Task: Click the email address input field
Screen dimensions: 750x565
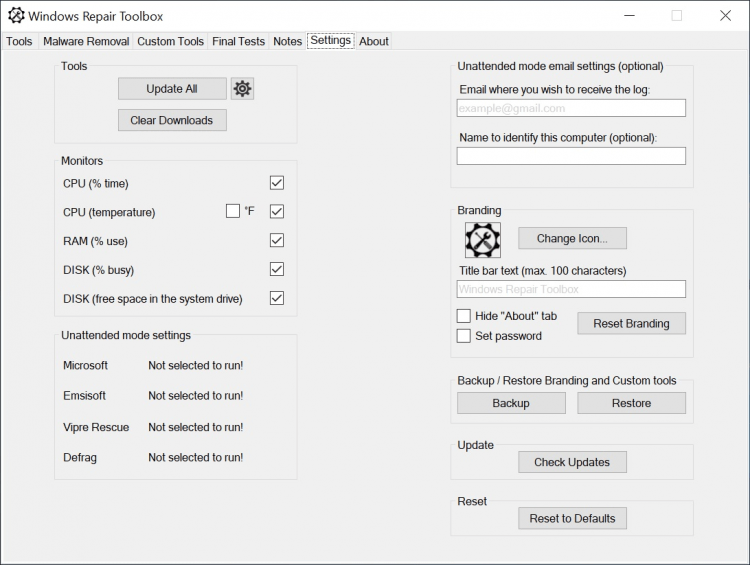Action: pyautogui.click(x=571, y=108)
